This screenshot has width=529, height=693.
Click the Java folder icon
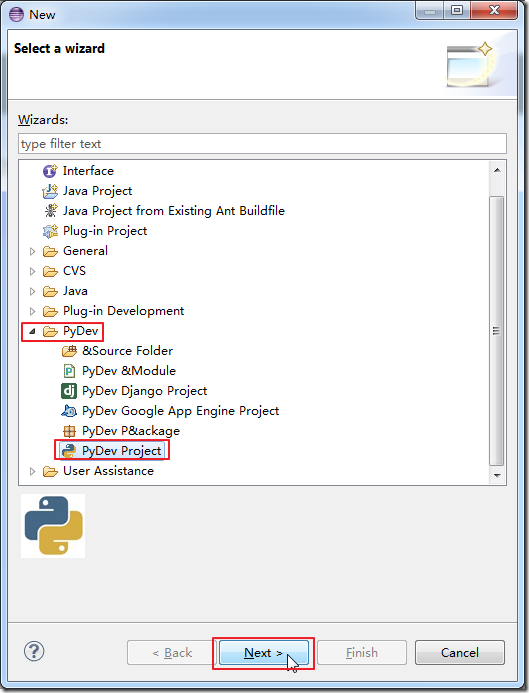50,291
